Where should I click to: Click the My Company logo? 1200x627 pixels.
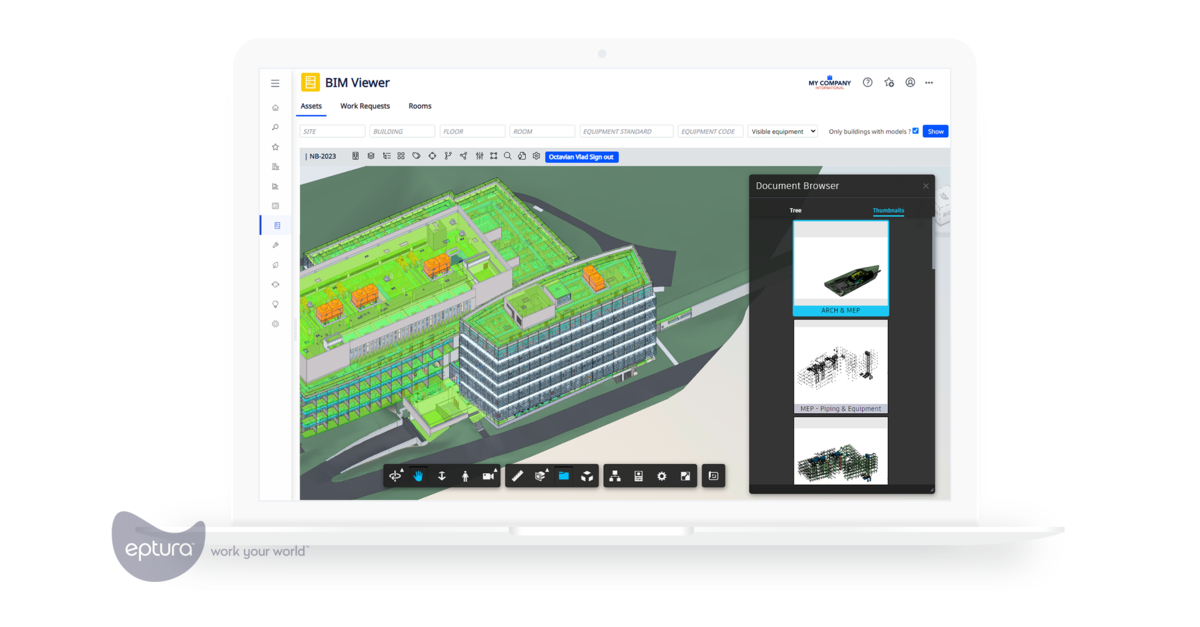click(829, 83)
